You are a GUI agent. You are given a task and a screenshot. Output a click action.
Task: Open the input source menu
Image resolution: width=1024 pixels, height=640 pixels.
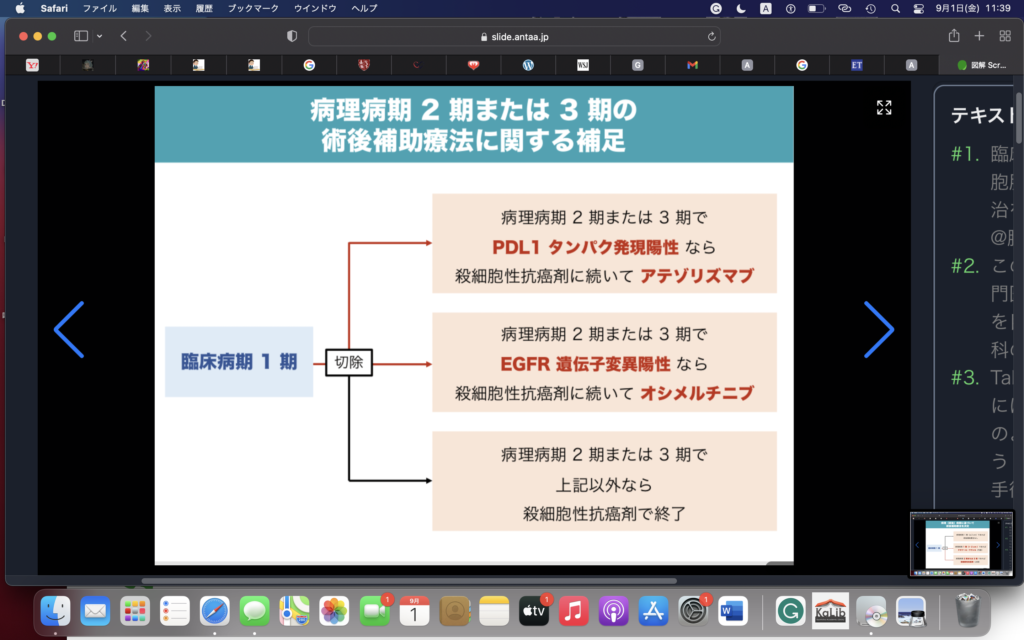(x=766, y=8)
